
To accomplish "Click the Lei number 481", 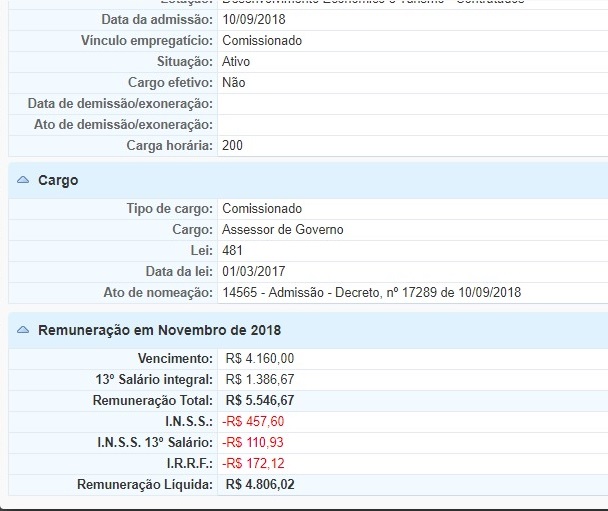I will (232, 250).
